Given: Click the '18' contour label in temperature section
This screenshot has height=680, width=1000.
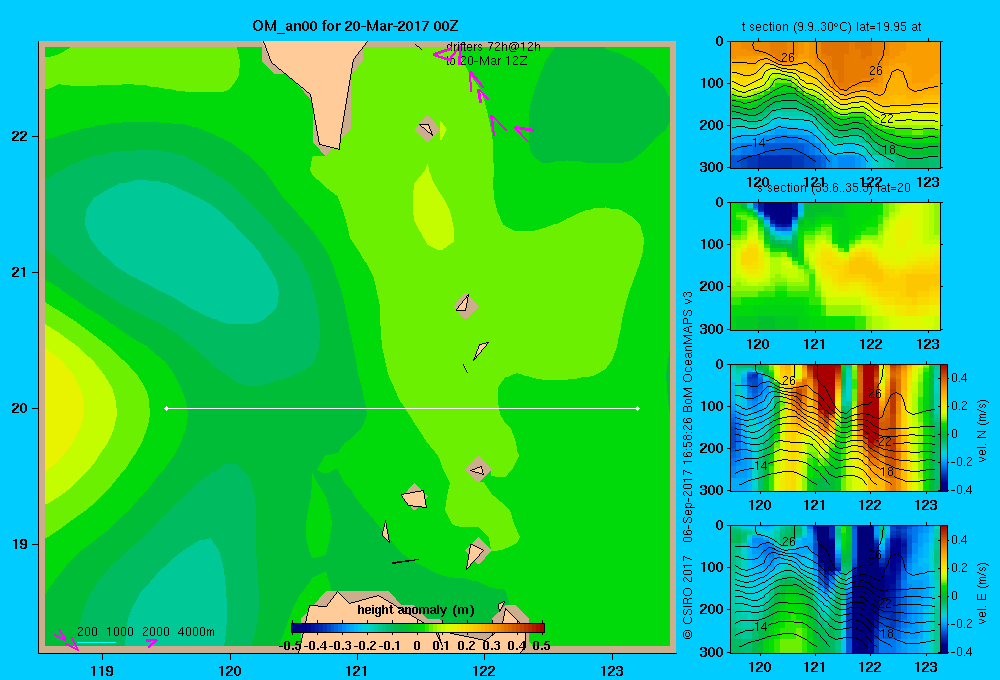Looking at the screenshot, I should click(888, 150).
